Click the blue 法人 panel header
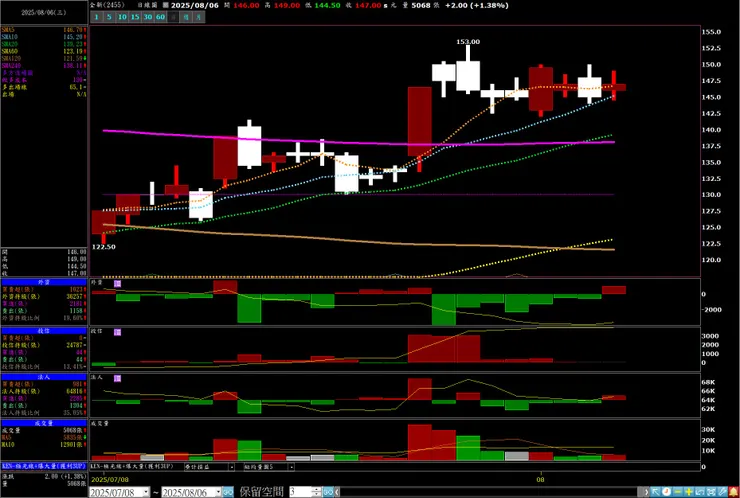This screenshot has width=740, height=498. coord(44,377)
